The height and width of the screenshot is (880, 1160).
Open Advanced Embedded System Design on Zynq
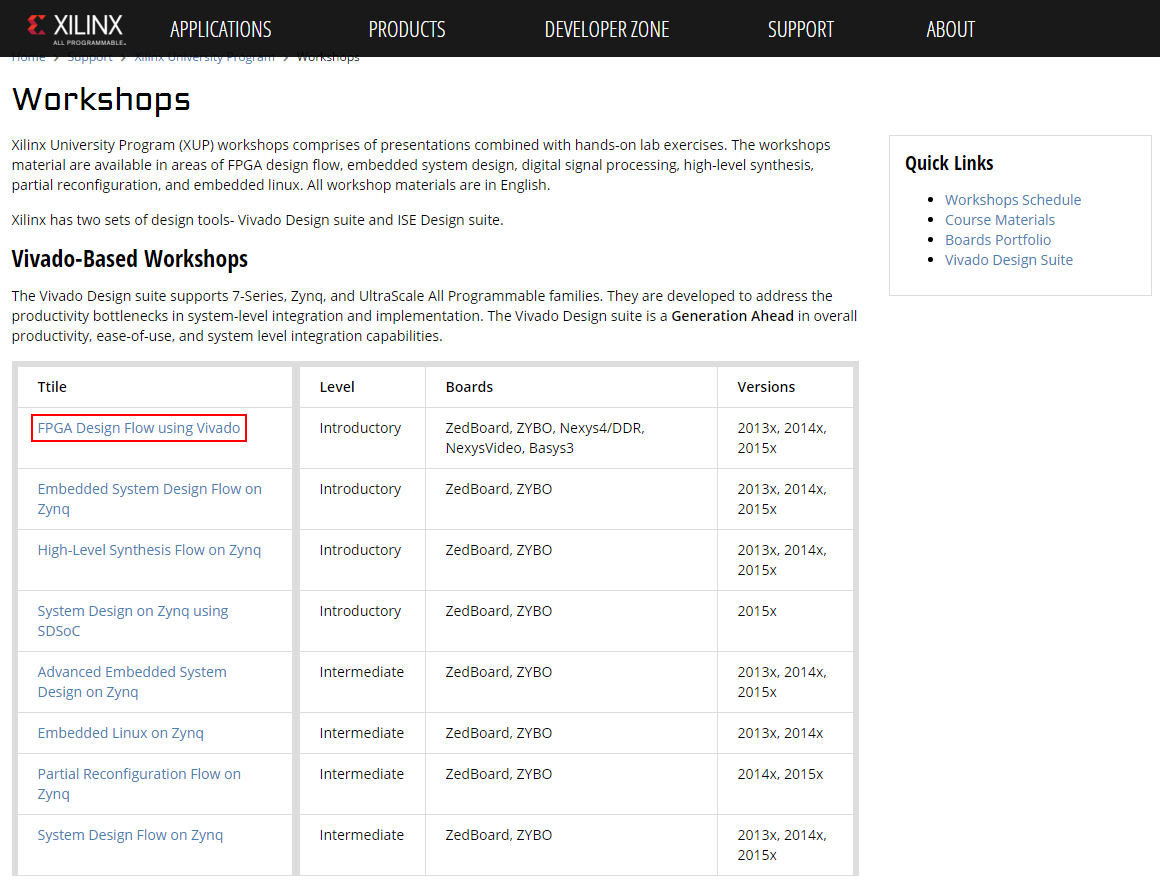[x=132, y=682]
